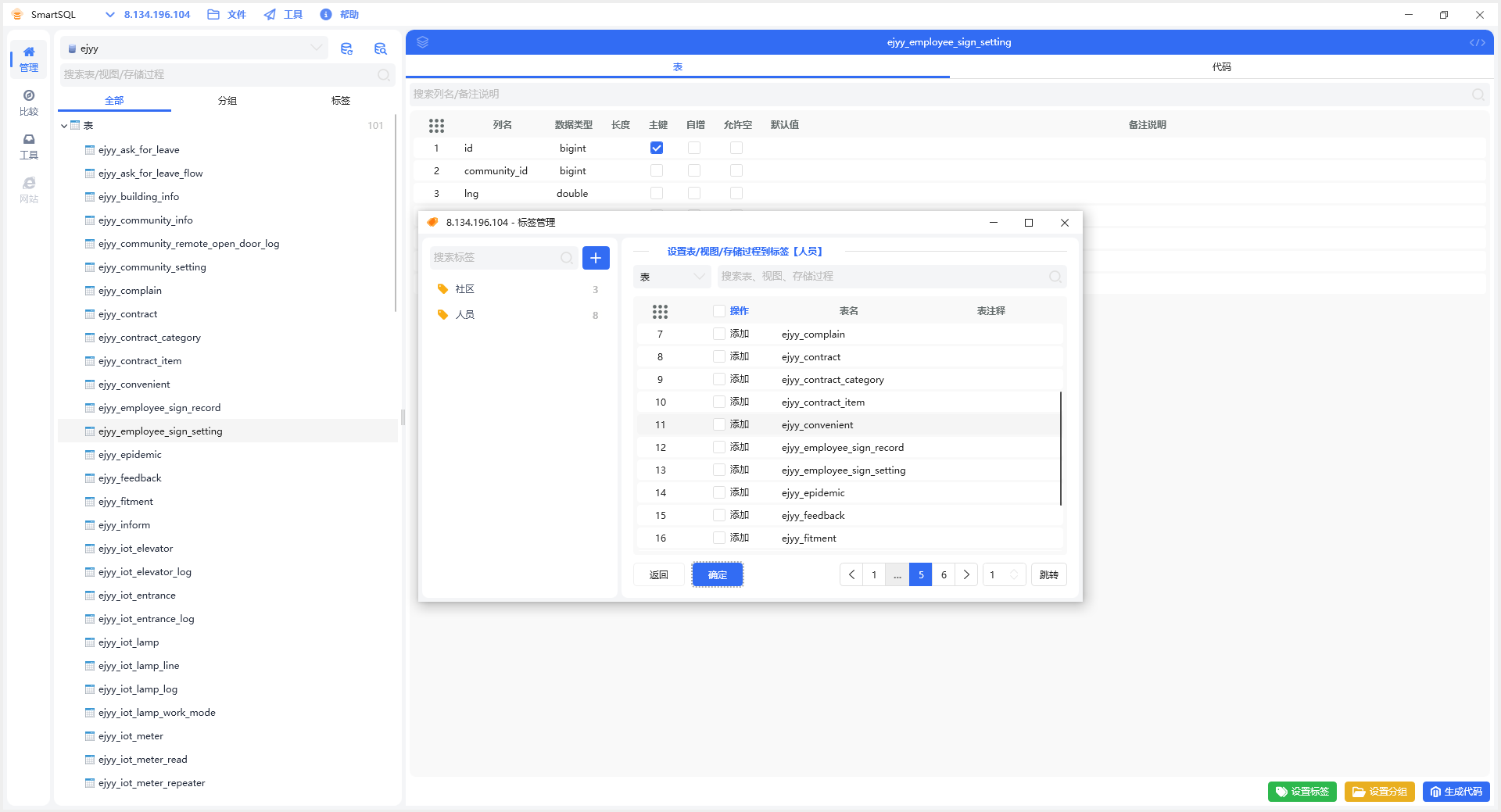The image size is (1501, 812).
Task: Check the box for ejyy_fitment row
Action: (719, 538)
